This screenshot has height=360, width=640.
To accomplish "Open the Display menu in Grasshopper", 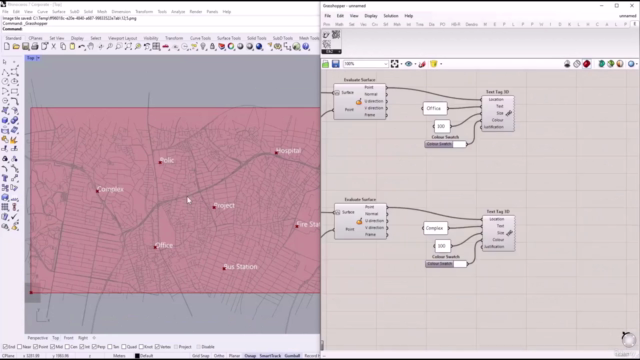I will 371,16.
